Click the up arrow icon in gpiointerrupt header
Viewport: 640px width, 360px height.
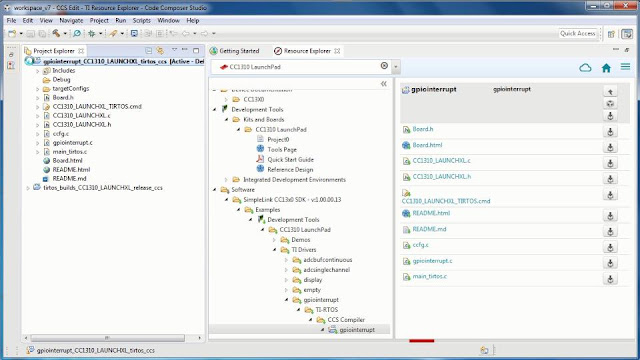click(x=610, y=91)
